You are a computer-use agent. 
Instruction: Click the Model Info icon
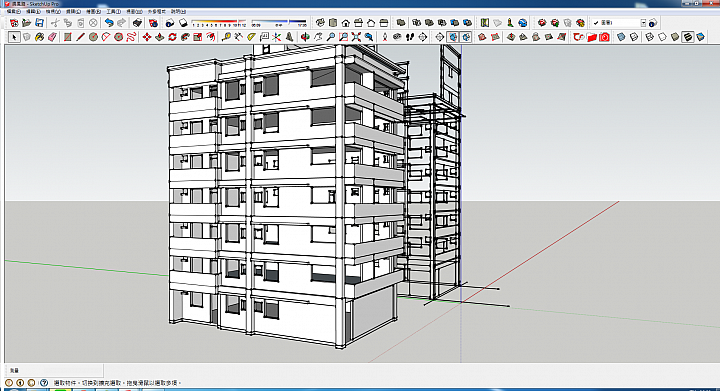[x=153, y=22]
